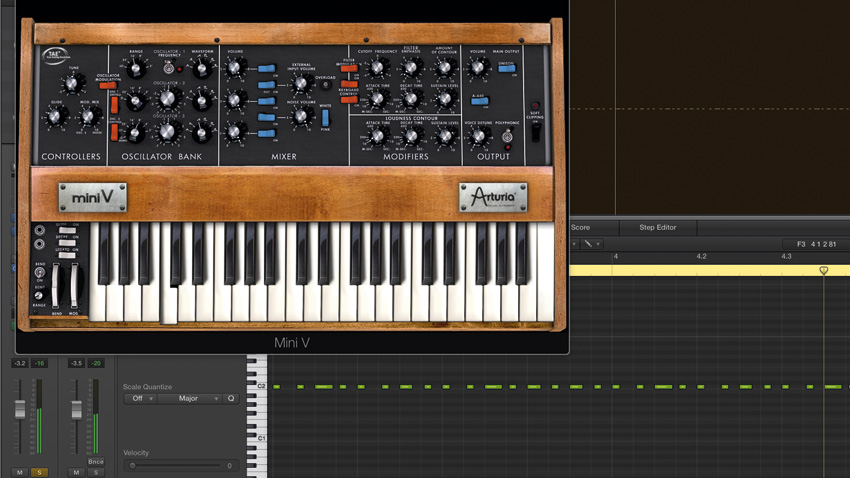
Task: Click the Velocity slider handle
Action: click(132, 466)
